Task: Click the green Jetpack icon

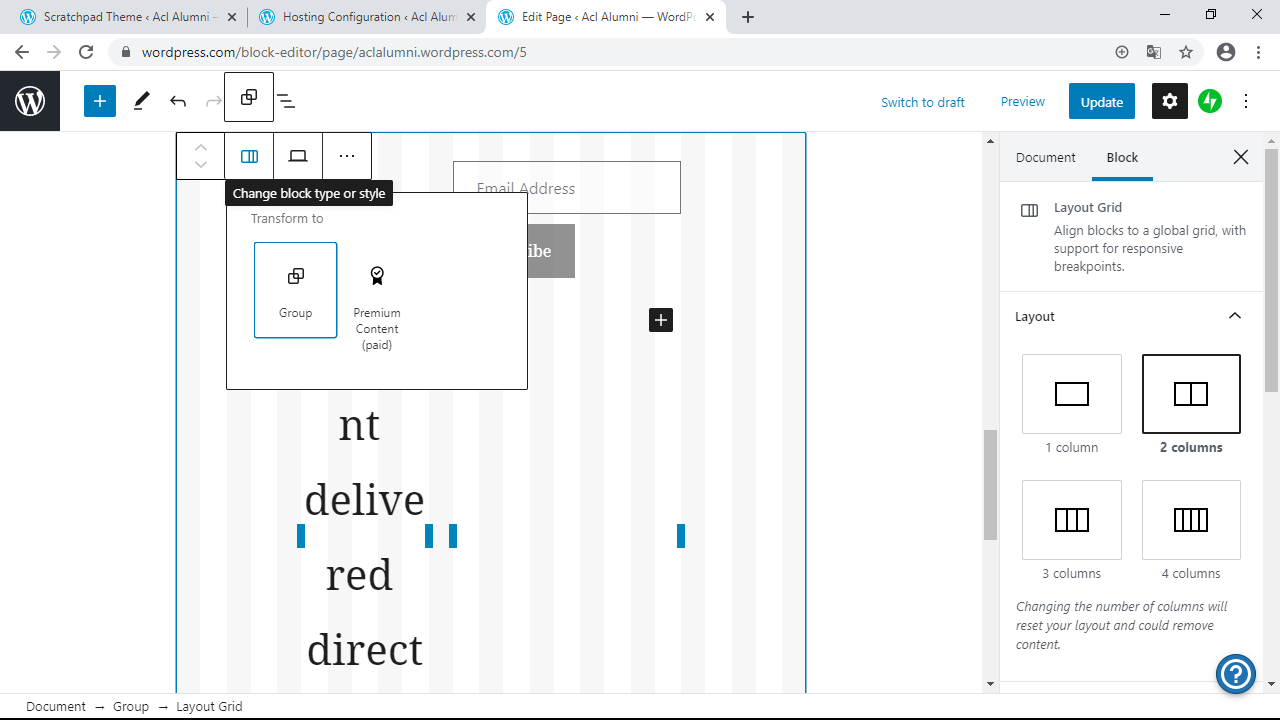Action: [x=1210, y=101]
